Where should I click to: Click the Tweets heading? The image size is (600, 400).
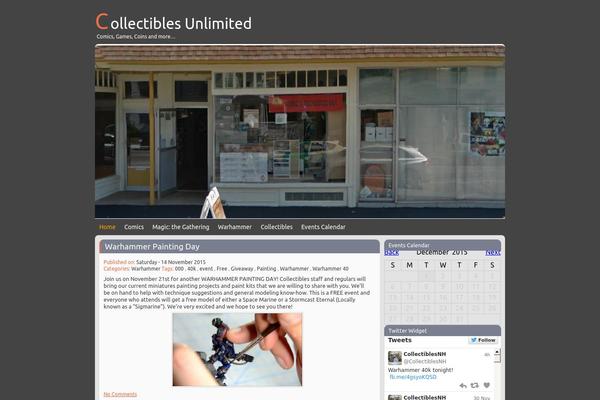coord(400,340)
